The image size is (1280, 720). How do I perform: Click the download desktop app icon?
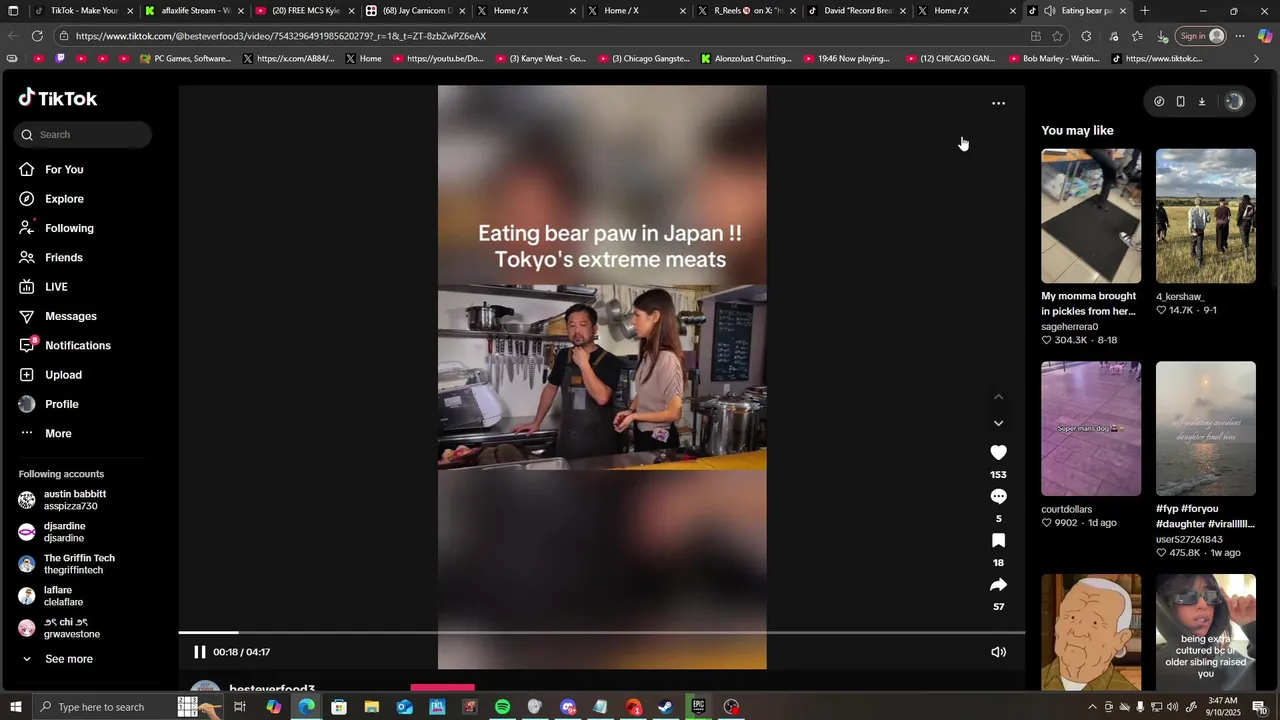coord(1202,101)
